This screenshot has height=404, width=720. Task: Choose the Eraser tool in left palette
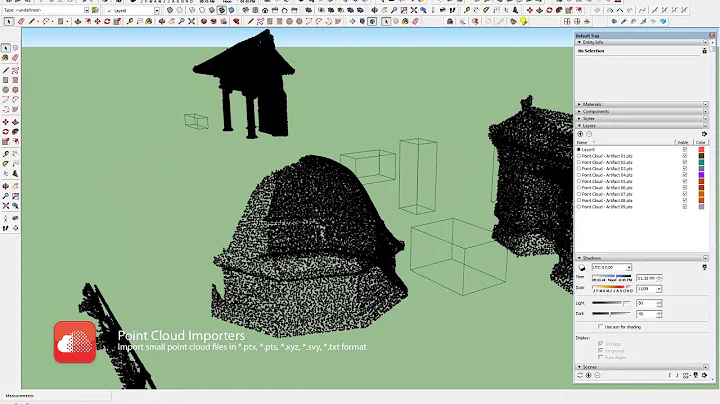15,58
